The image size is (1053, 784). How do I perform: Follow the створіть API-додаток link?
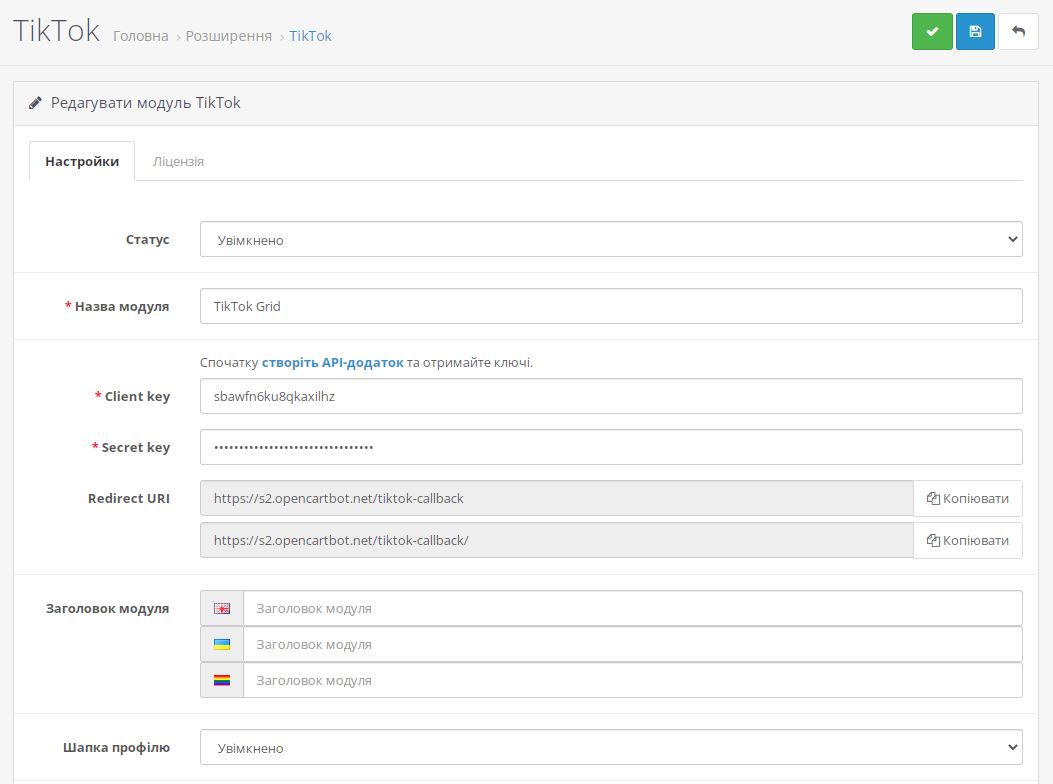(x=332, y=363)
